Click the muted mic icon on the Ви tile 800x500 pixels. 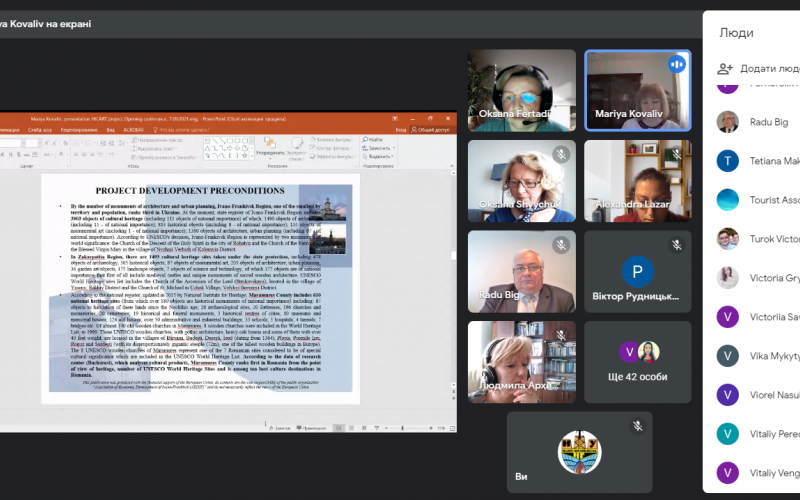[x=638, y=426]
